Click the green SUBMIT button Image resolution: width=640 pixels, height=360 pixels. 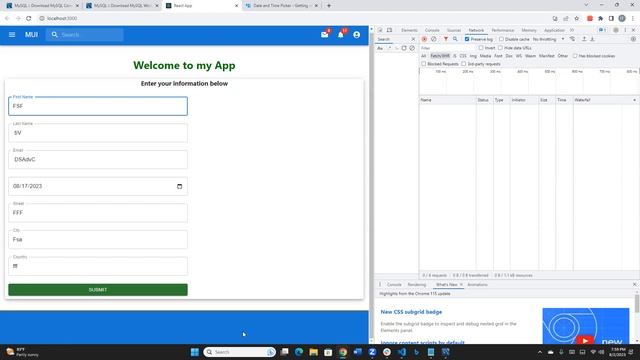click(x=98, y=290)
